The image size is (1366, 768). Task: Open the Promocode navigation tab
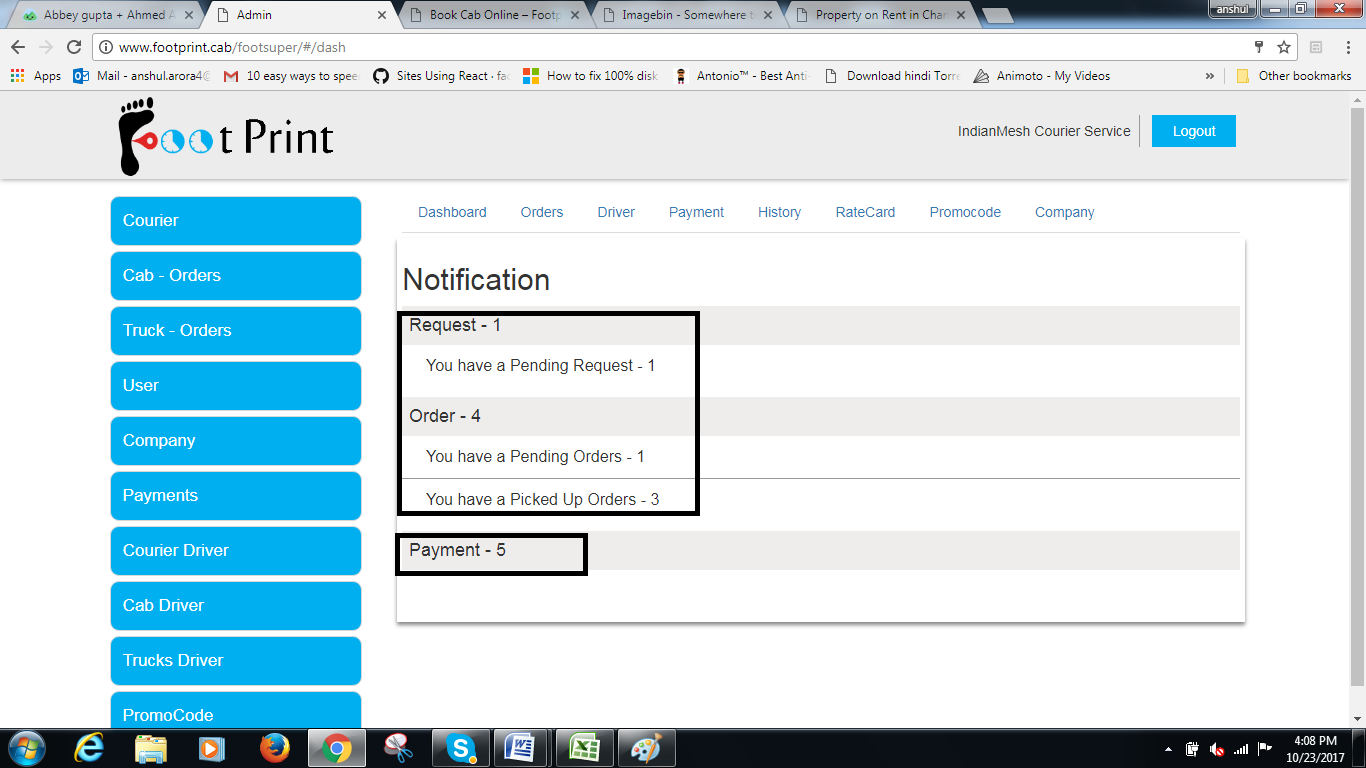click(x=965, y=212)
